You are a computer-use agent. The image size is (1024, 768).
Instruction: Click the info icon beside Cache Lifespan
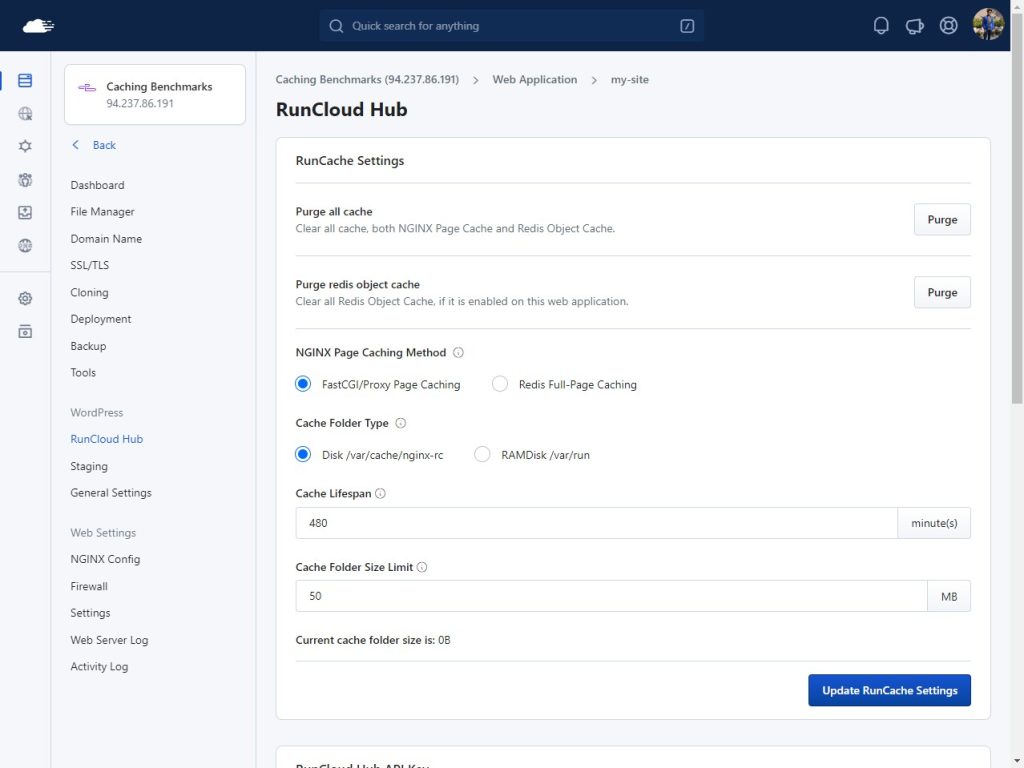click(x=380, y=494)
